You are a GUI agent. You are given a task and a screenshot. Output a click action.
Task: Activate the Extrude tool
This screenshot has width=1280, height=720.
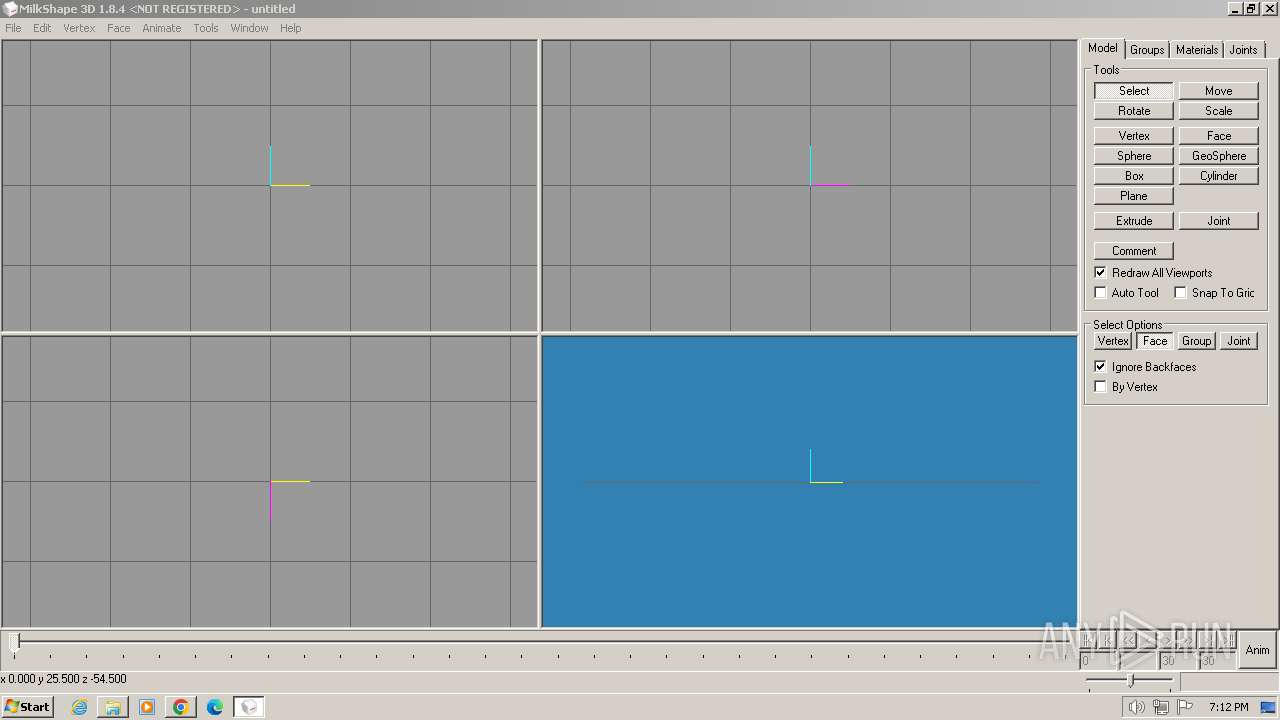[x=1134, y=221]
